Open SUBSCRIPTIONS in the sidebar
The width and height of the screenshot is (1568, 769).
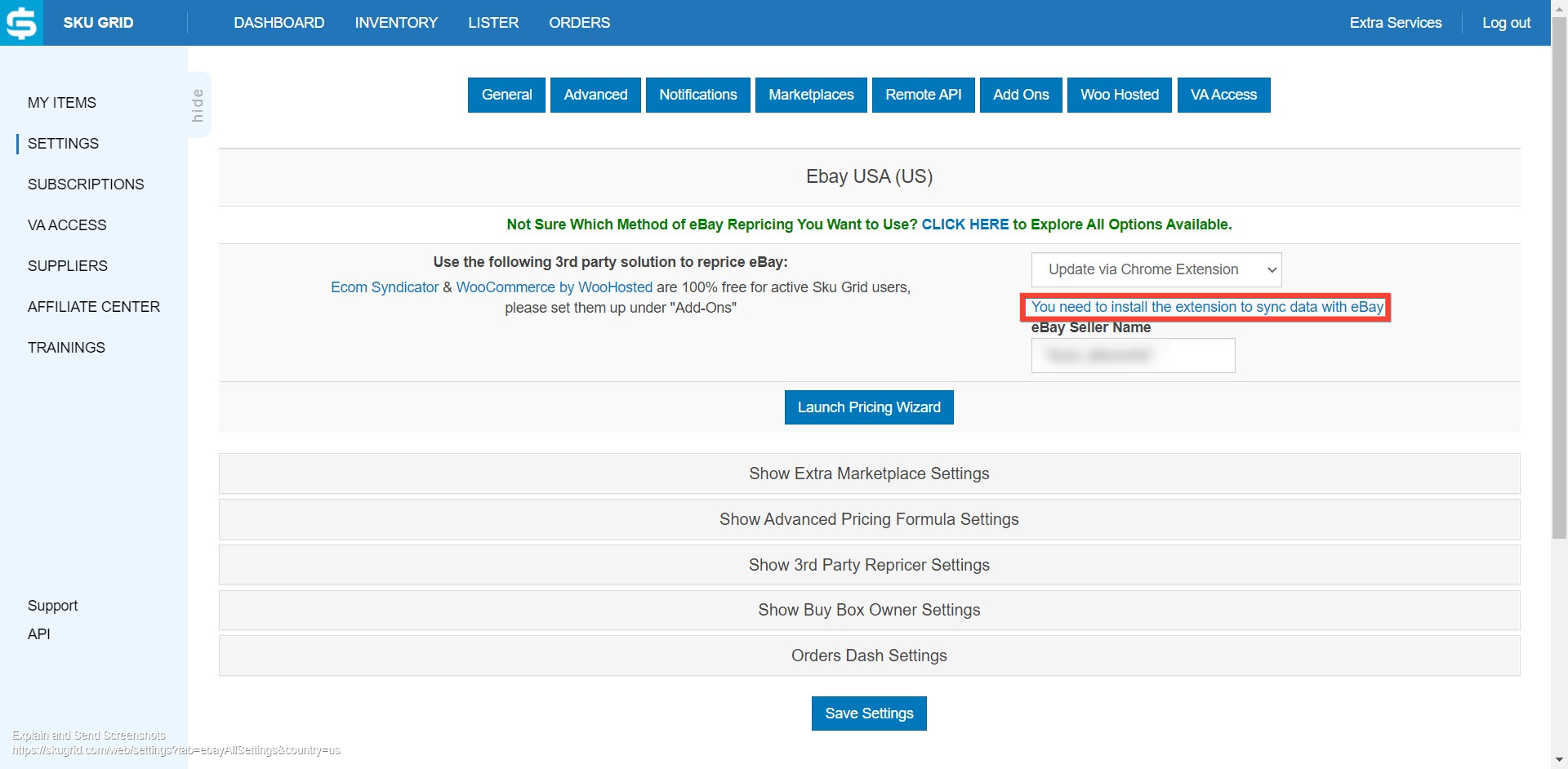tap(86, 184)
